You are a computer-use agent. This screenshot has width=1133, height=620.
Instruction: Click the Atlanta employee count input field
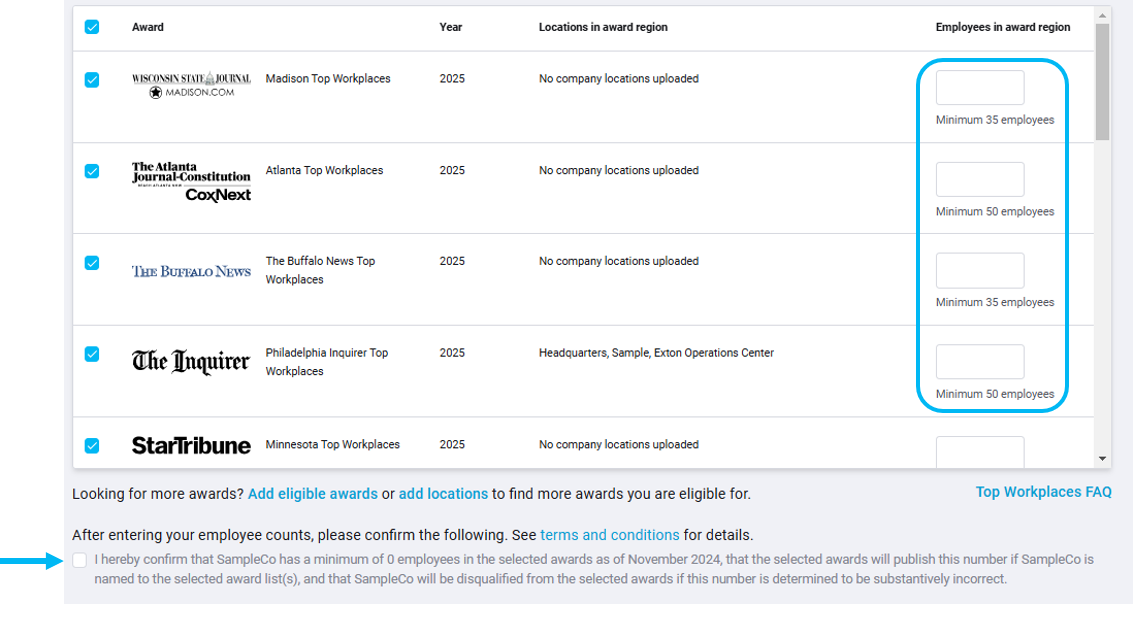click(979, 179)
